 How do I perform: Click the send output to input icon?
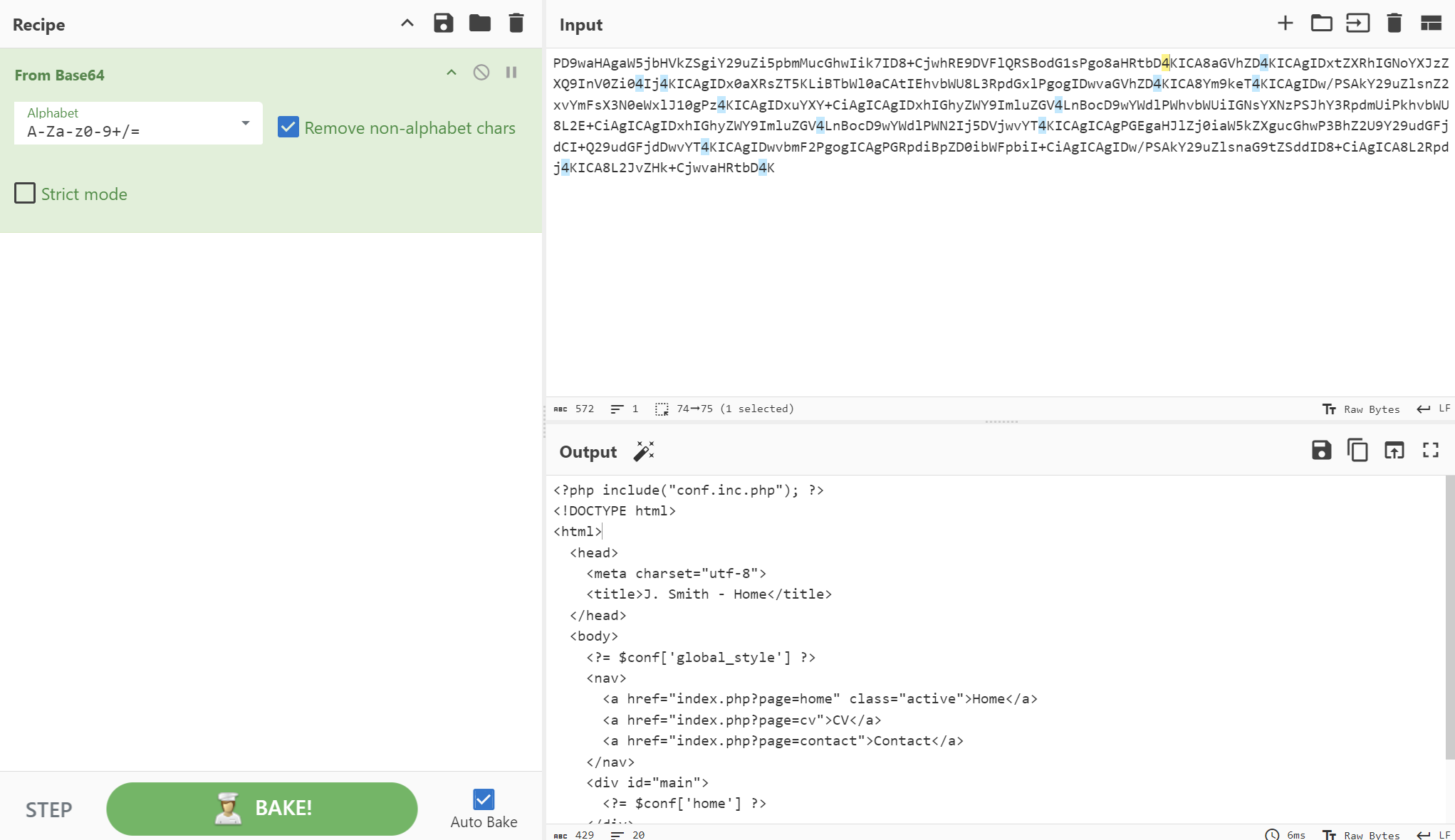pos(1394,451)
